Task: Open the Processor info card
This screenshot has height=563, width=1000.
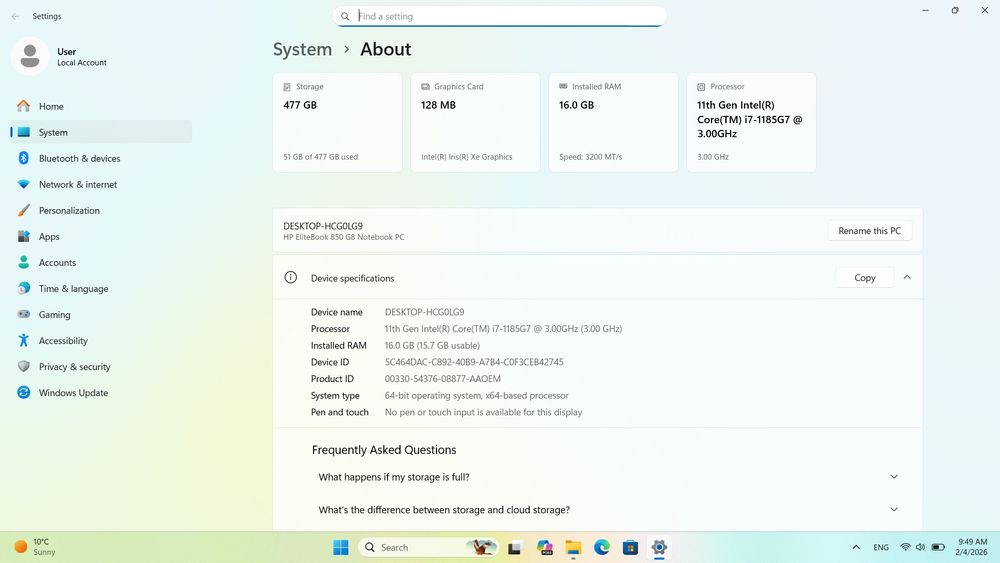Action: (751, 122)
